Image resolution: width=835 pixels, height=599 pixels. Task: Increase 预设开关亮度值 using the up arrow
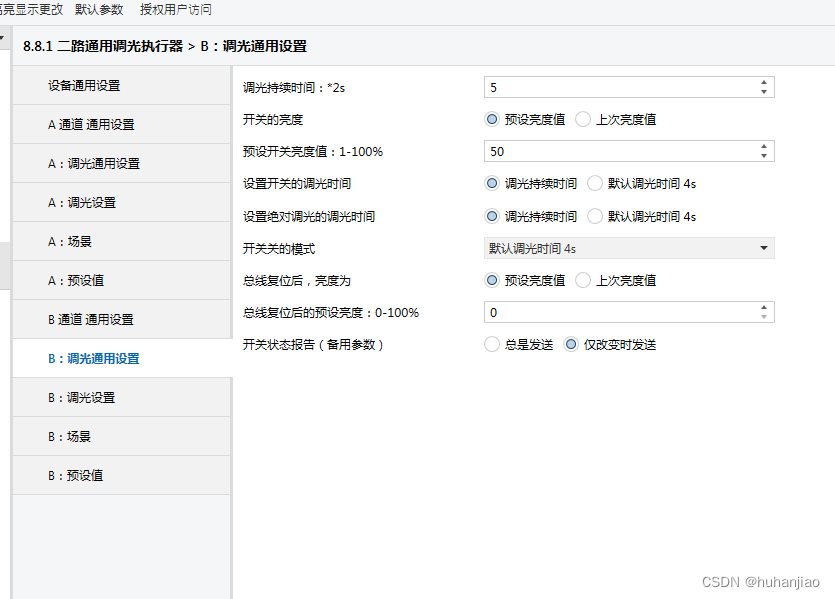click(764, 147)
